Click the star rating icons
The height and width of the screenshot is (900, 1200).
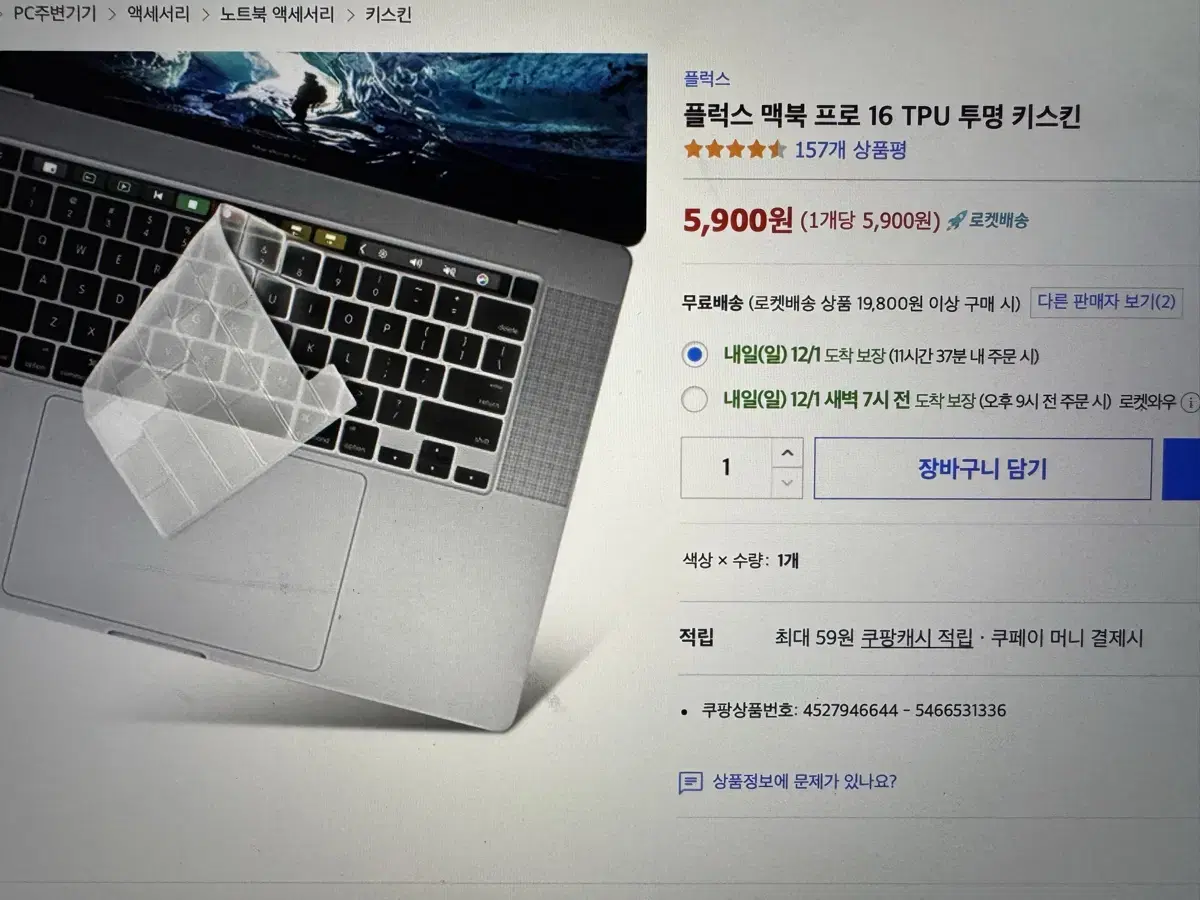[x=735, y=151]
